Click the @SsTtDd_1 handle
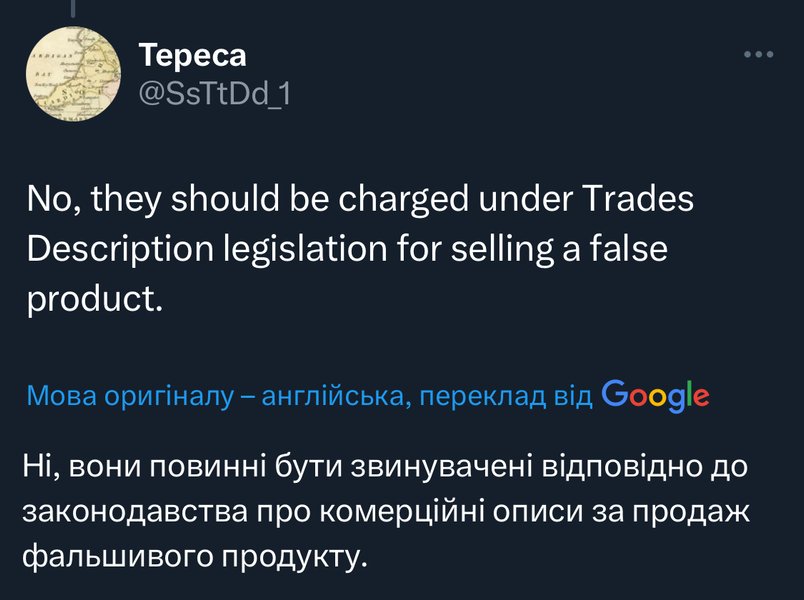 212,93
